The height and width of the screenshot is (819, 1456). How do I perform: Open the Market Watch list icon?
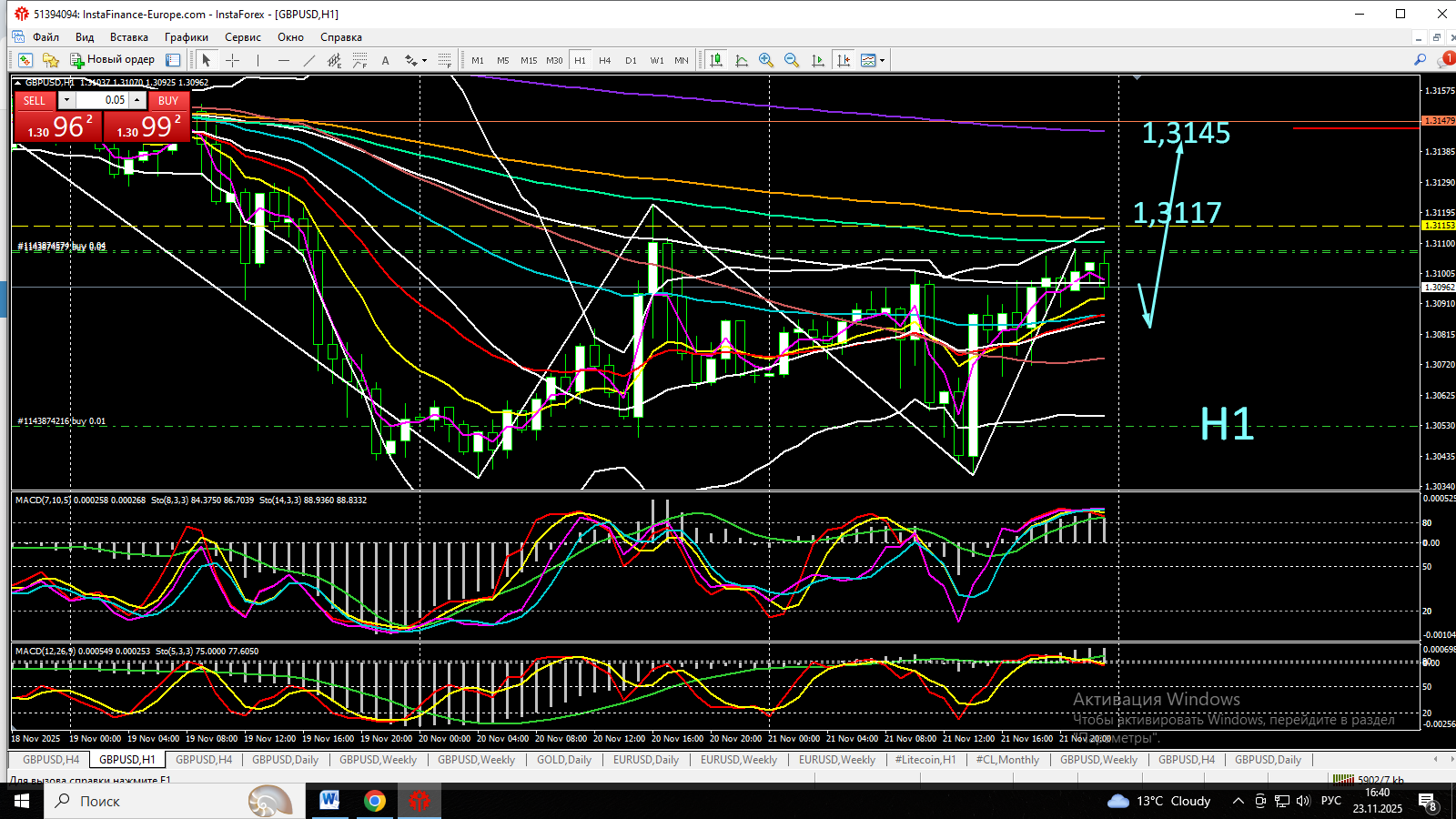pos(173,60)
